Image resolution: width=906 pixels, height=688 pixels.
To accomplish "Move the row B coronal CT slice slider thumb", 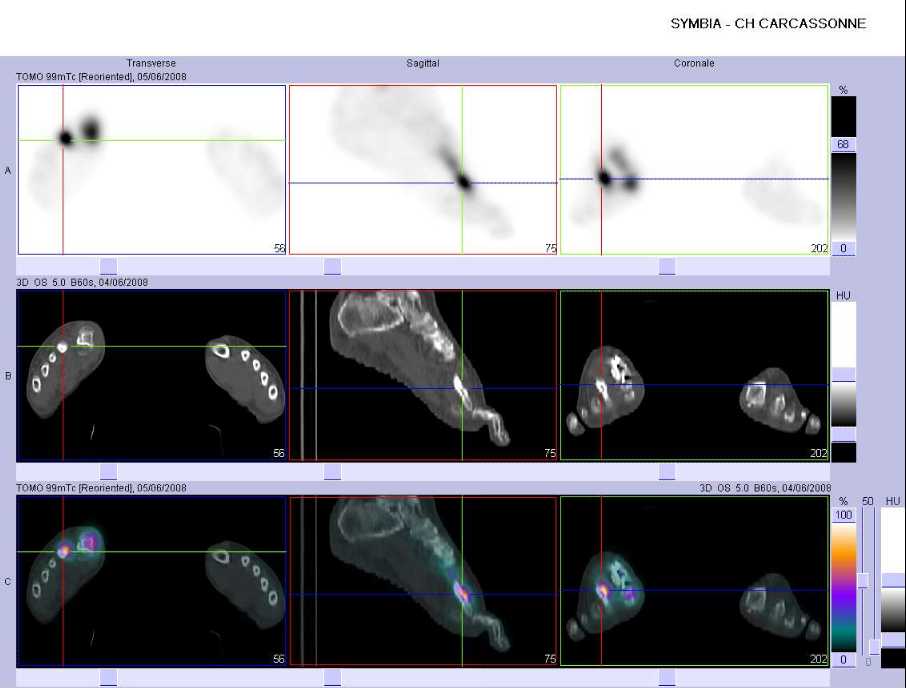I will (667, 471).
